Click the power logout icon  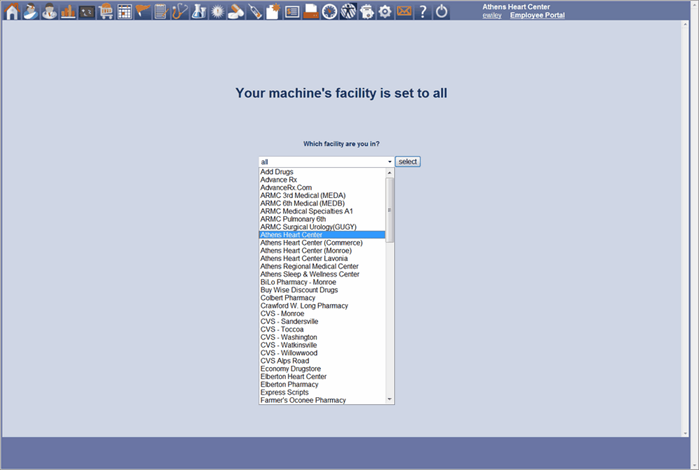[441, 11]
